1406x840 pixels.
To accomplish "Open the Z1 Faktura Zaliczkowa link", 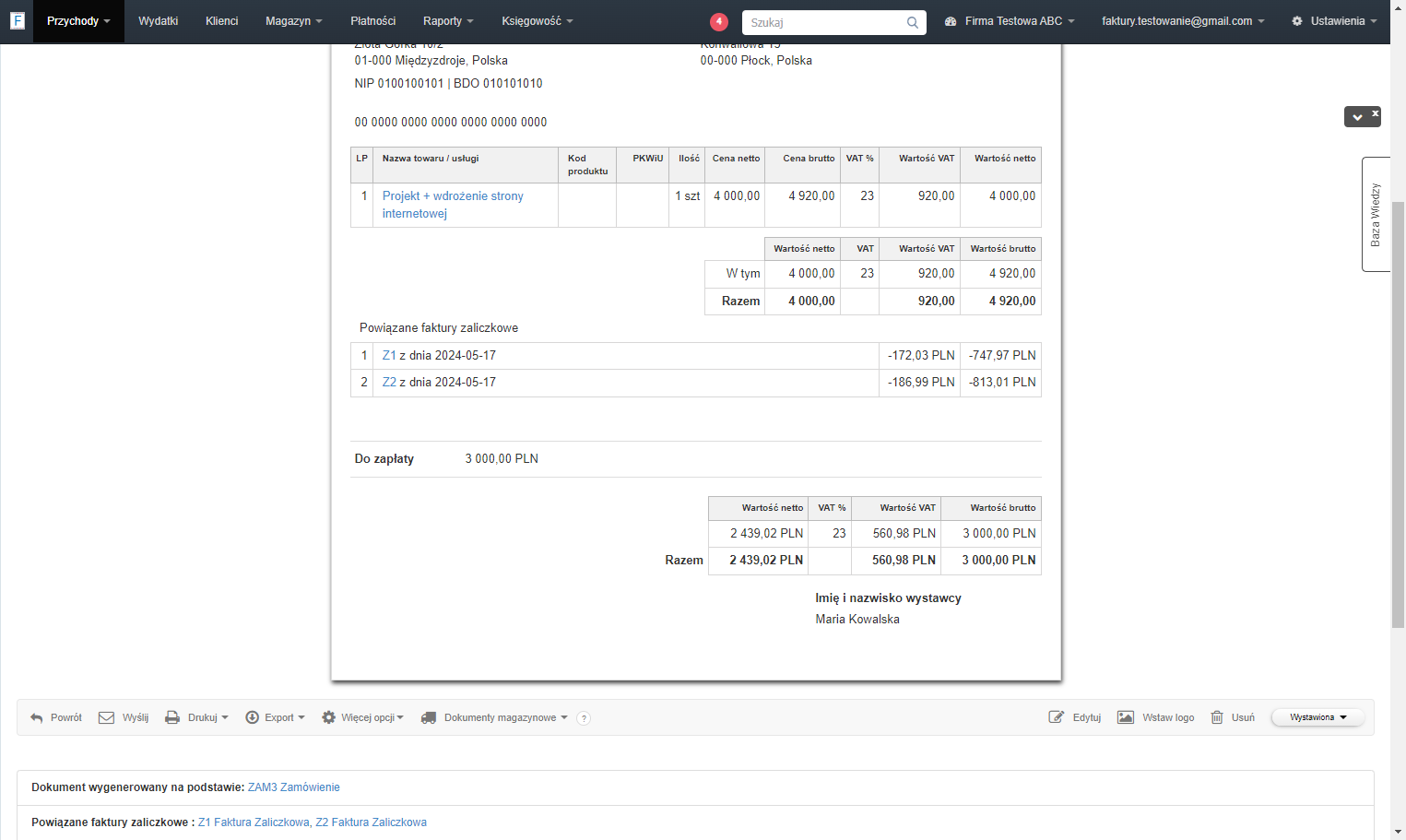I will pos(254,822).
